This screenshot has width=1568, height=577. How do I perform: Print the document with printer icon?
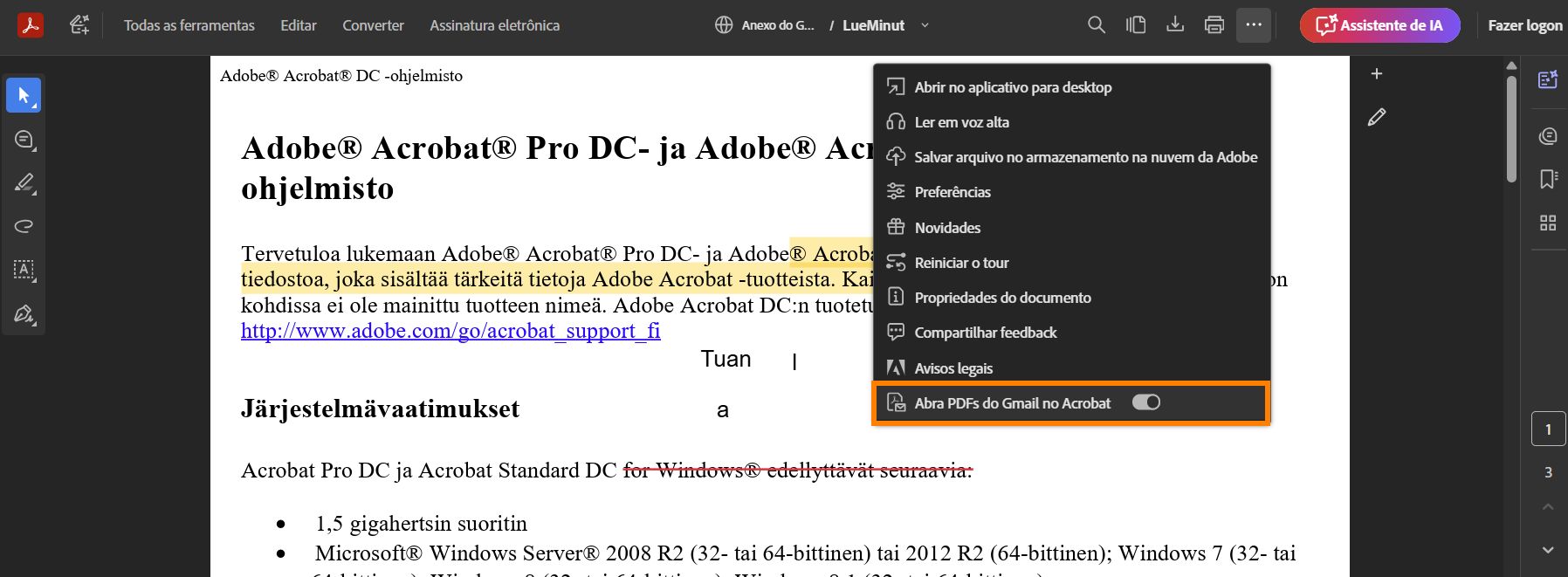click(1214, 25)
